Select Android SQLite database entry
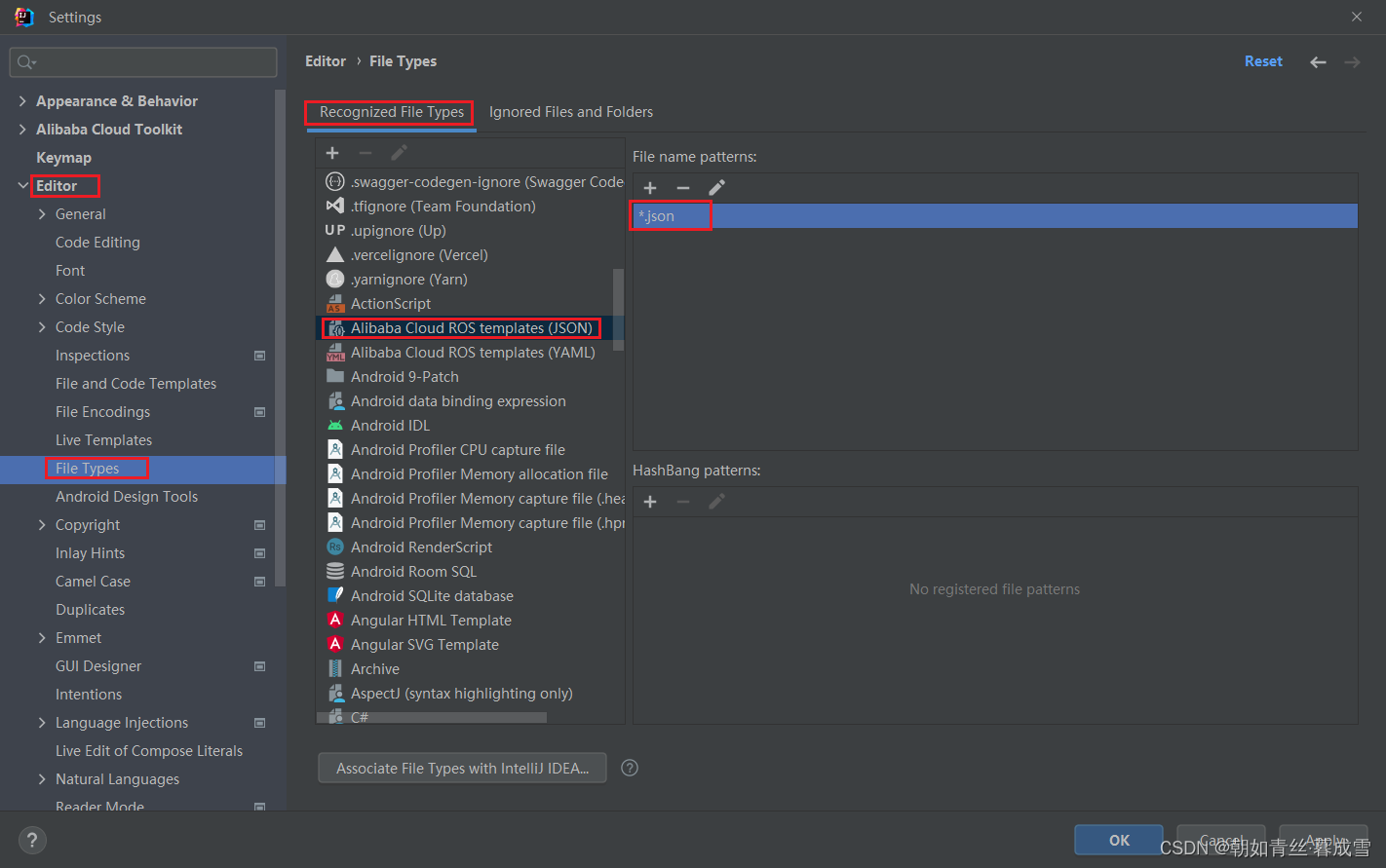The height and width of the screenshot is (868, 1386). click(x=432, y=596)
